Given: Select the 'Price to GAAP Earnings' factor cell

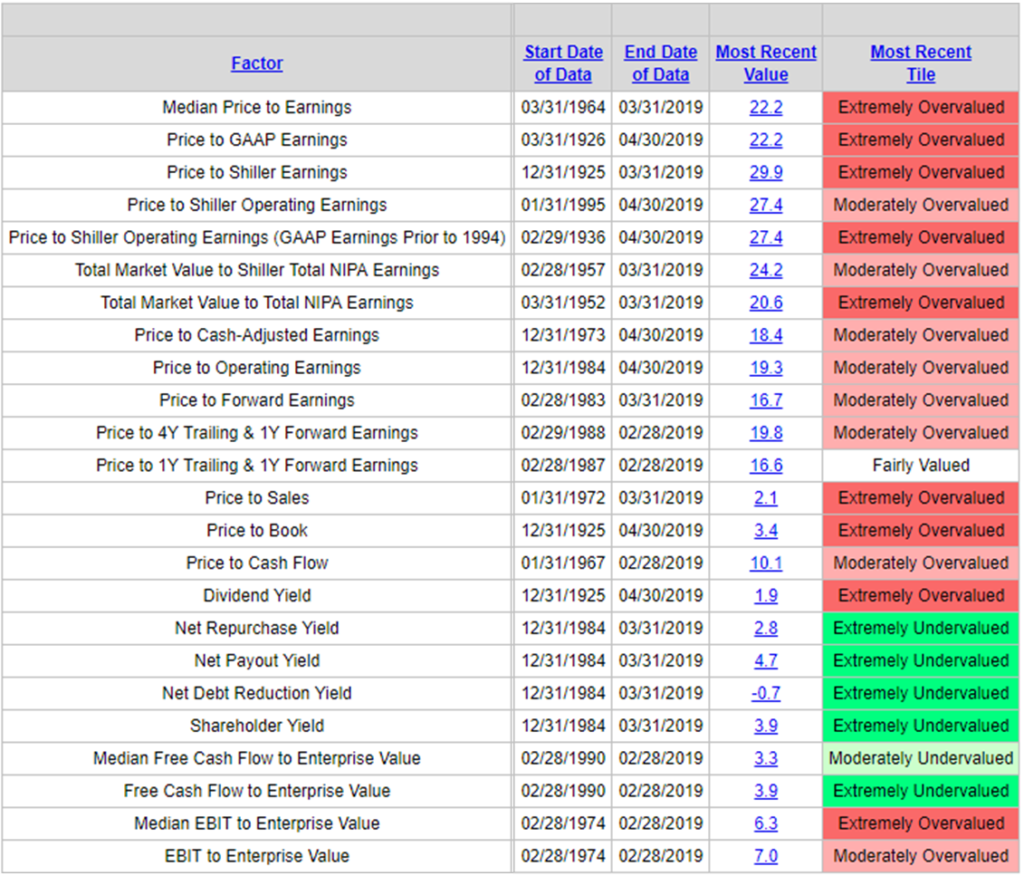Looking at the screenshot, I should pos(257,140).
